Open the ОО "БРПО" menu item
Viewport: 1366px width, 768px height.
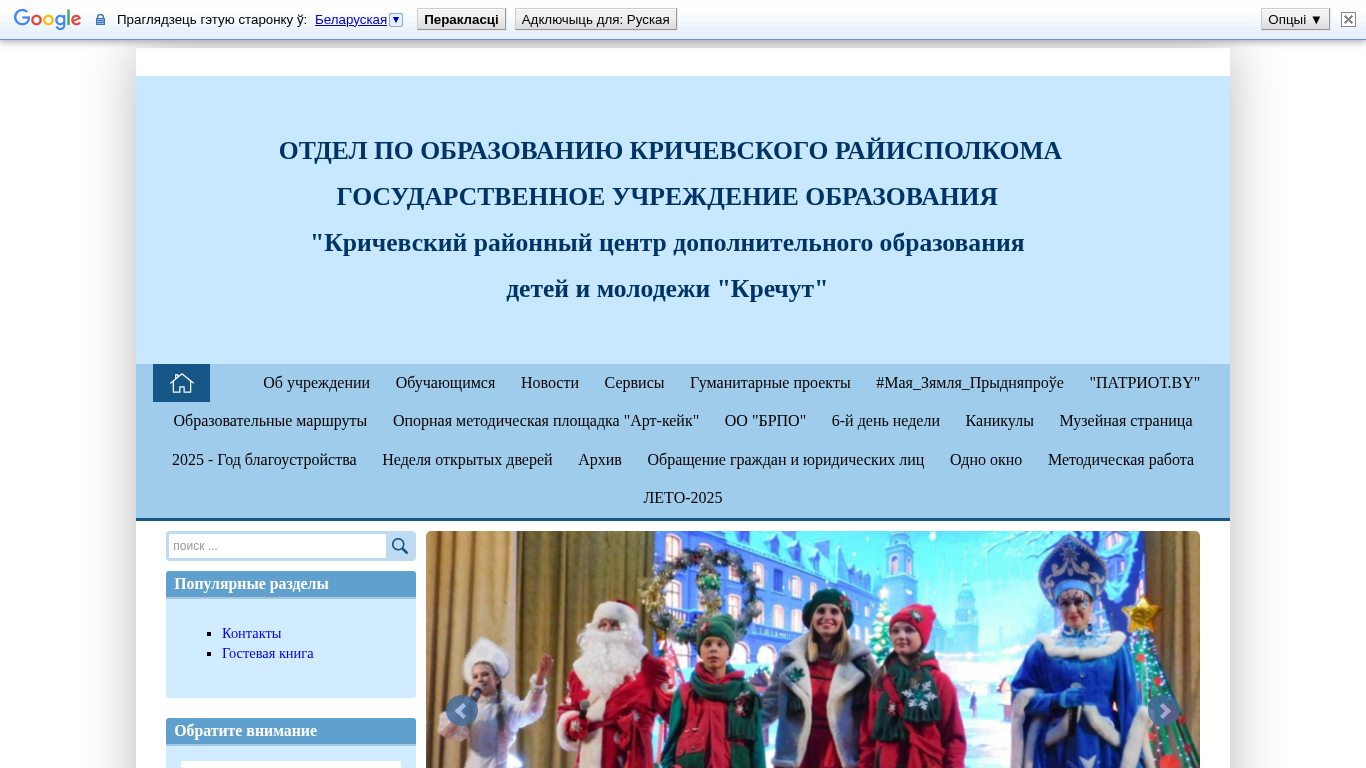click(765, 421)
